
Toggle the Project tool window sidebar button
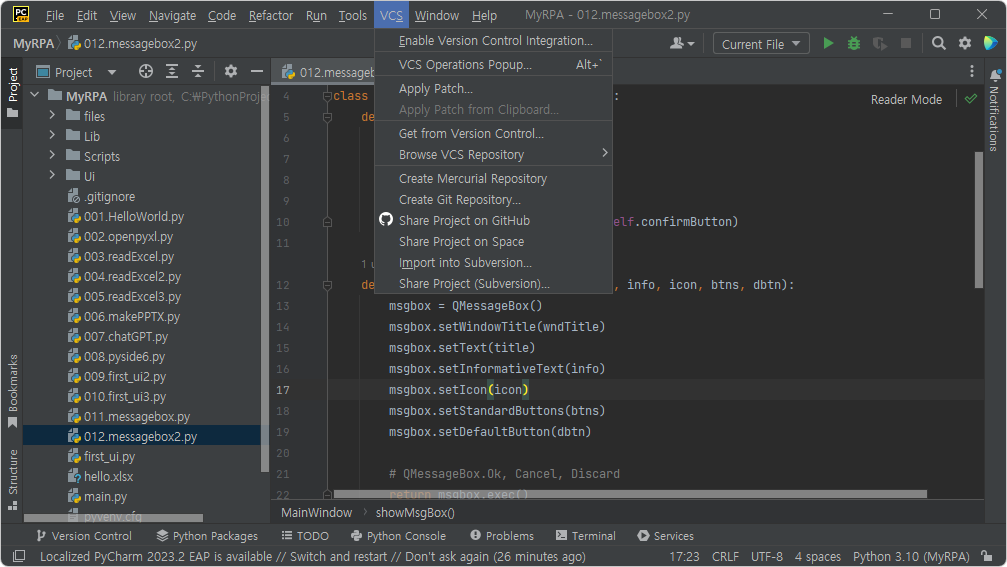pos(12,92)
